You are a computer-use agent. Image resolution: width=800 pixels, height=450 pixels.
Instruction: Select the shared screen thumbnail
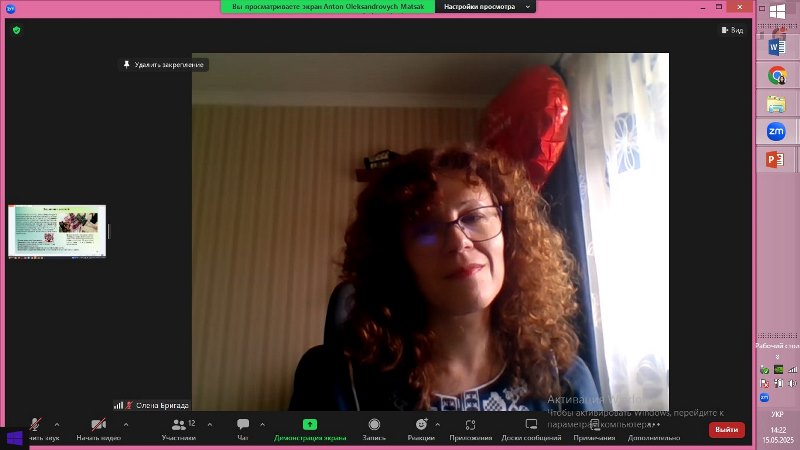point(57,231)
